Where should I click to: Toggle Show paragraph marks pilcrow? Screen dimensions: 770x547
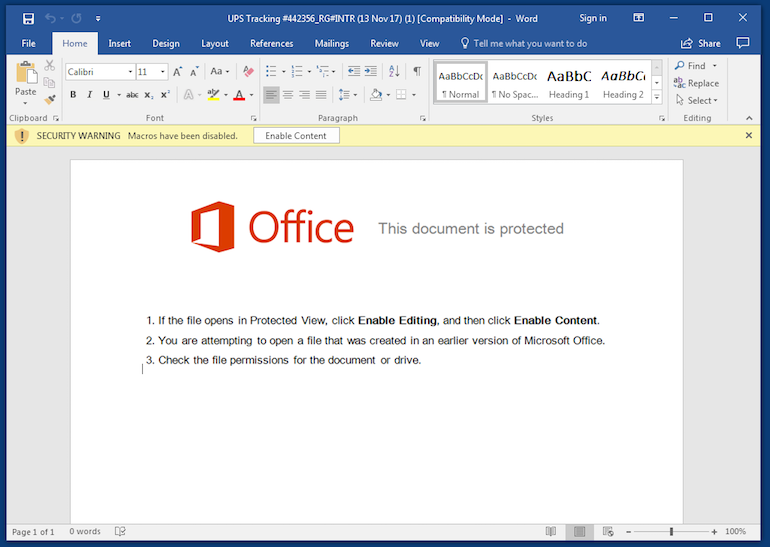tap(417, 72)
